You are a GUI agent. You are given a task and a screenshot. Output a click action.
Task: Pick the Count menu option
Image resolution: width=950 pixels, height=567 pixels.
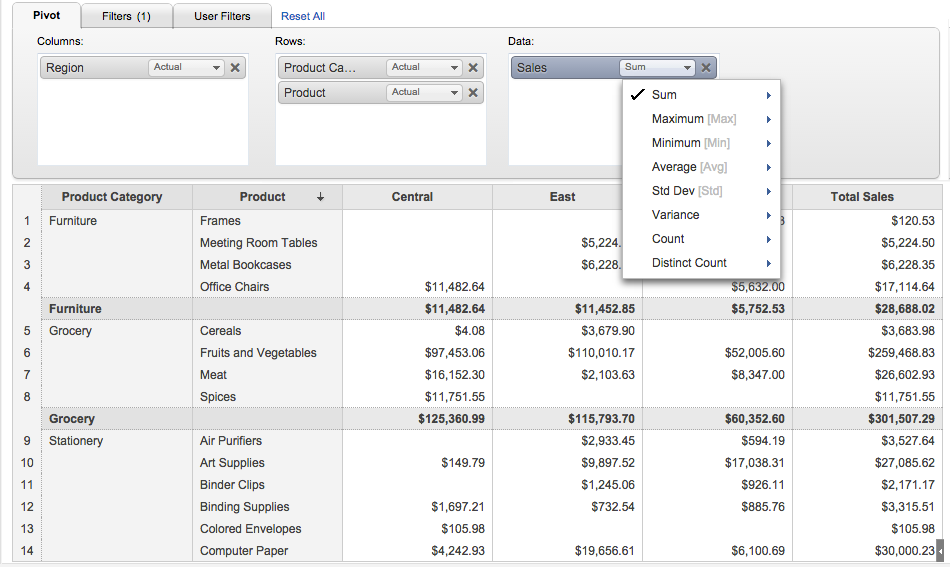668,239
